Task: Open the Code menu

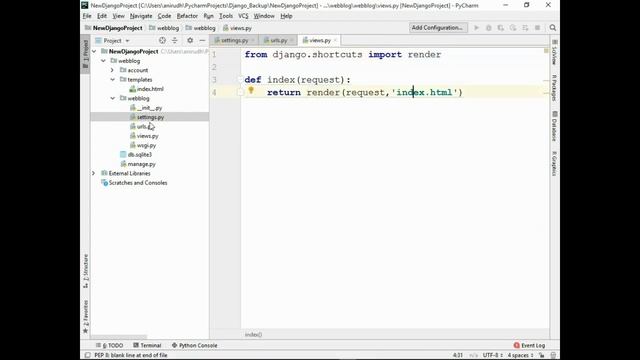Action: 164,16
